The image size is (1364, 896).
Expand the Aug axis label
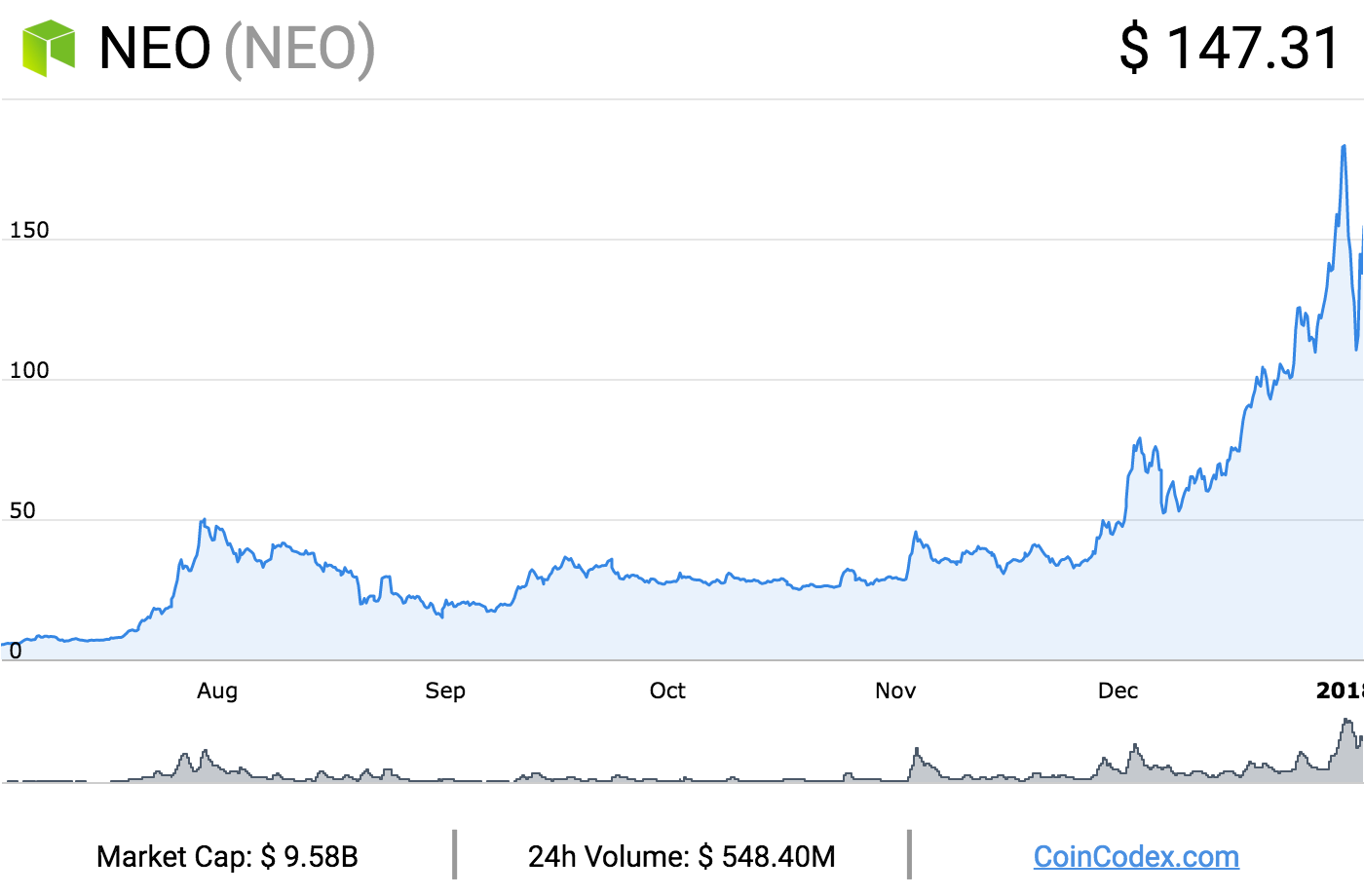(x=218, y=691)
